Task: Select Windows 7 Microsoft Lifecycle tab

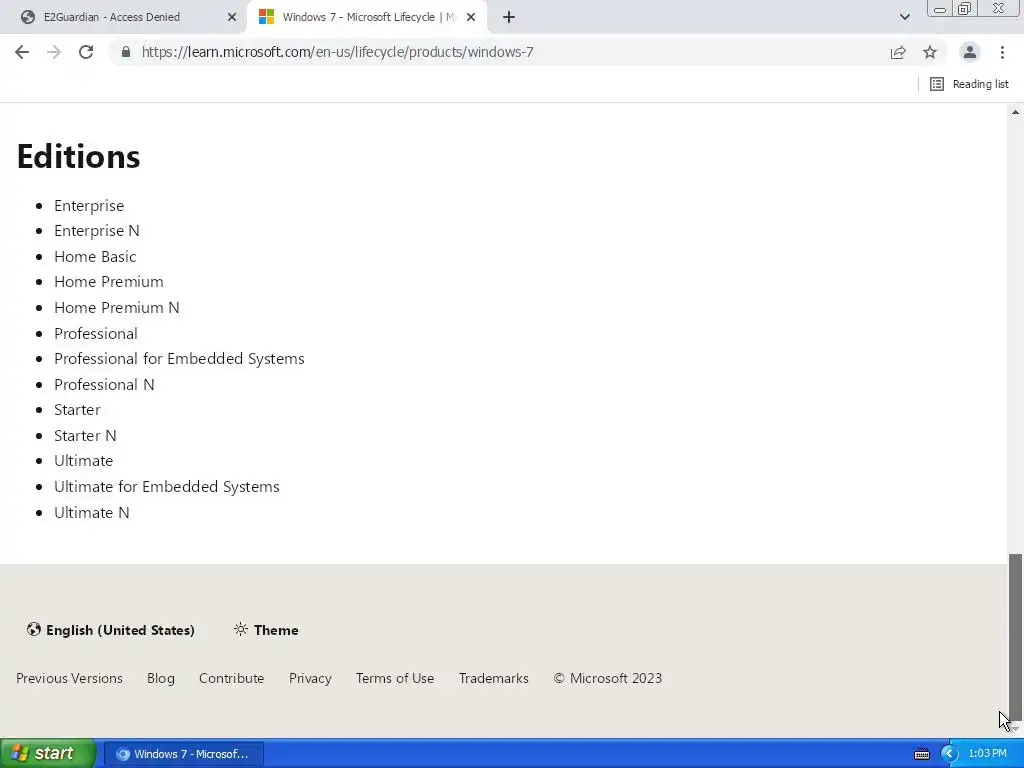Action: [369, 17]
